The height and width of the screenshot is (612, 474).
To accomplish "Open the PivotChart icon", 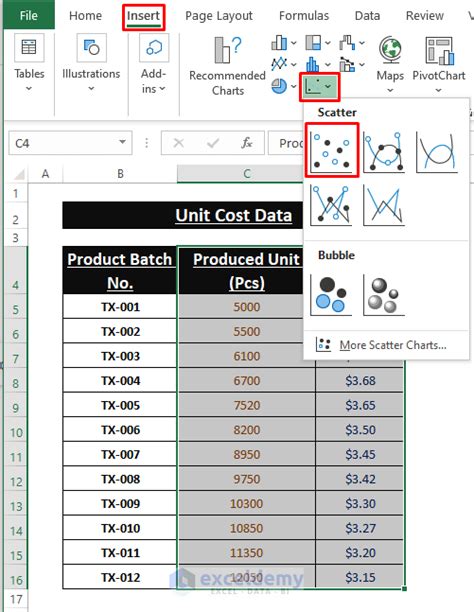I will (440, 50).
